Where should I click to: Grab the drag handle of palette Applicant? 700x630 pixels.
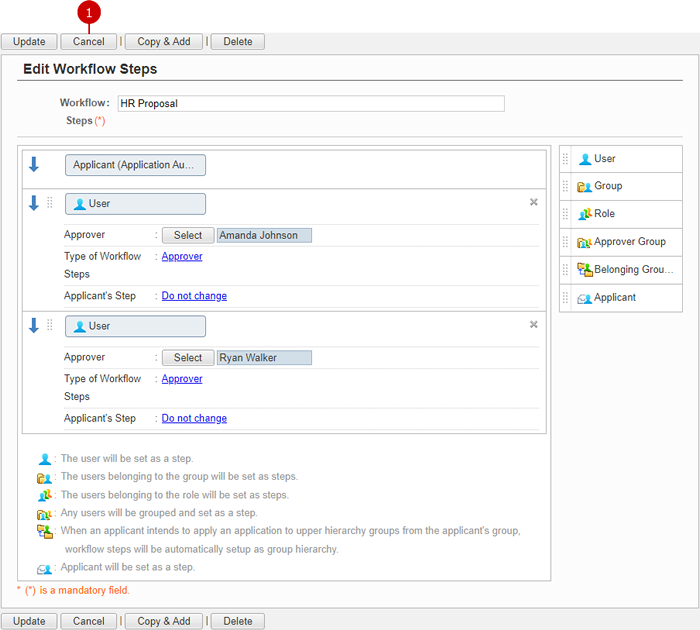point(565,298)
